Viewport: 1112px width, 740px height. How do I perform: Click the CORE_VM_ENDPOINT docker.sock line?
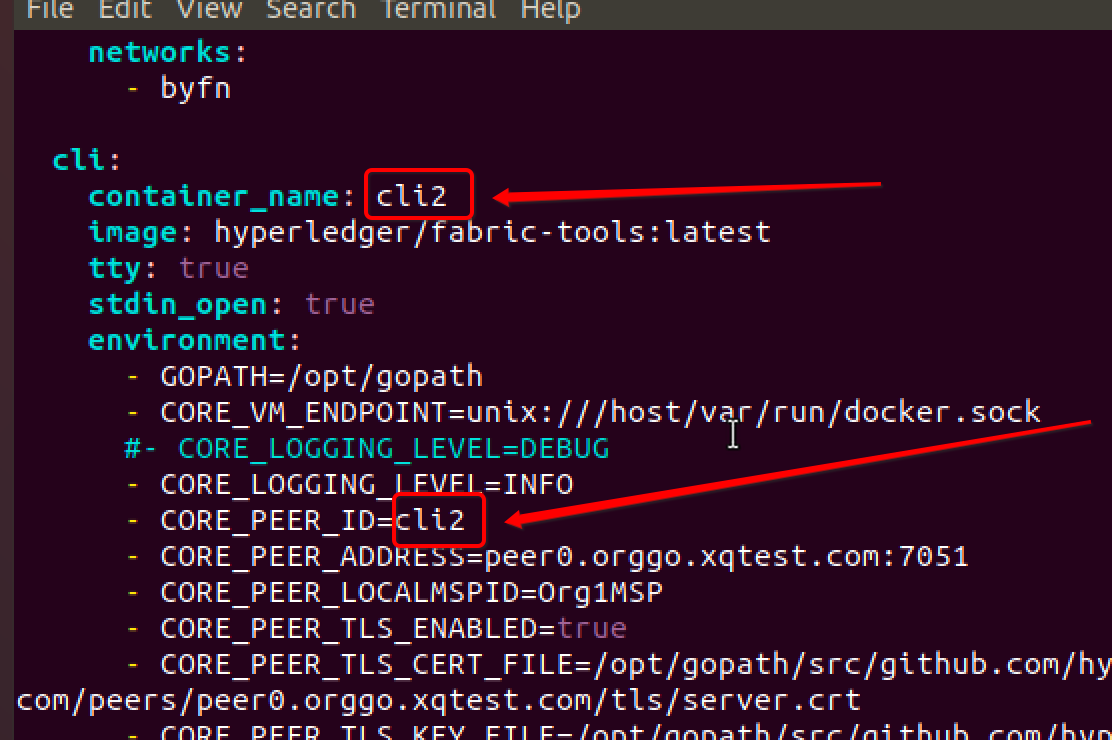point(600,411)
